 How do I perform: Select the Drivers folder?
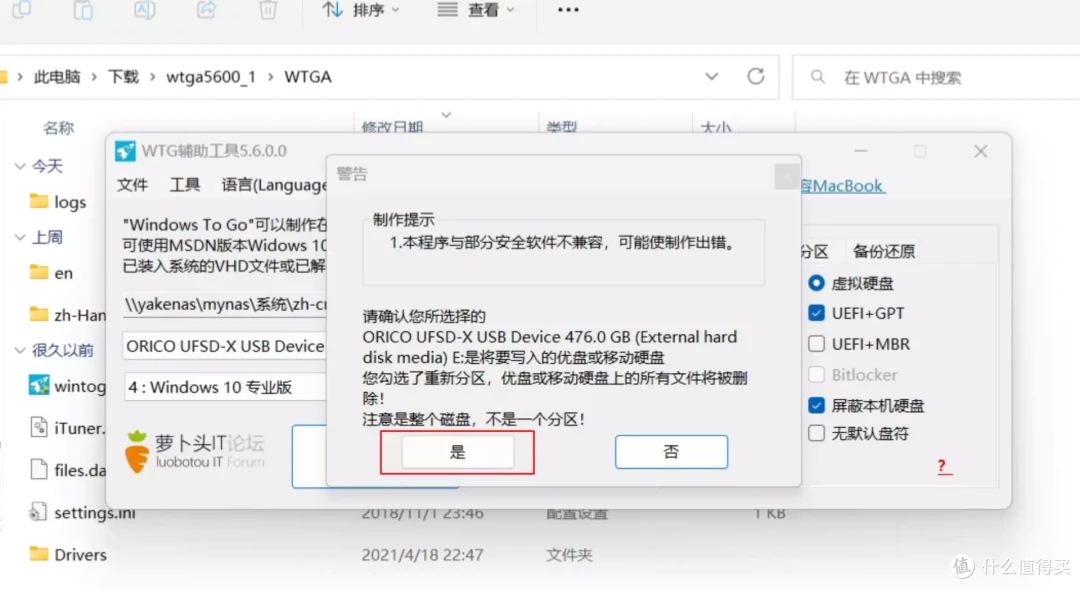(68, 555)
